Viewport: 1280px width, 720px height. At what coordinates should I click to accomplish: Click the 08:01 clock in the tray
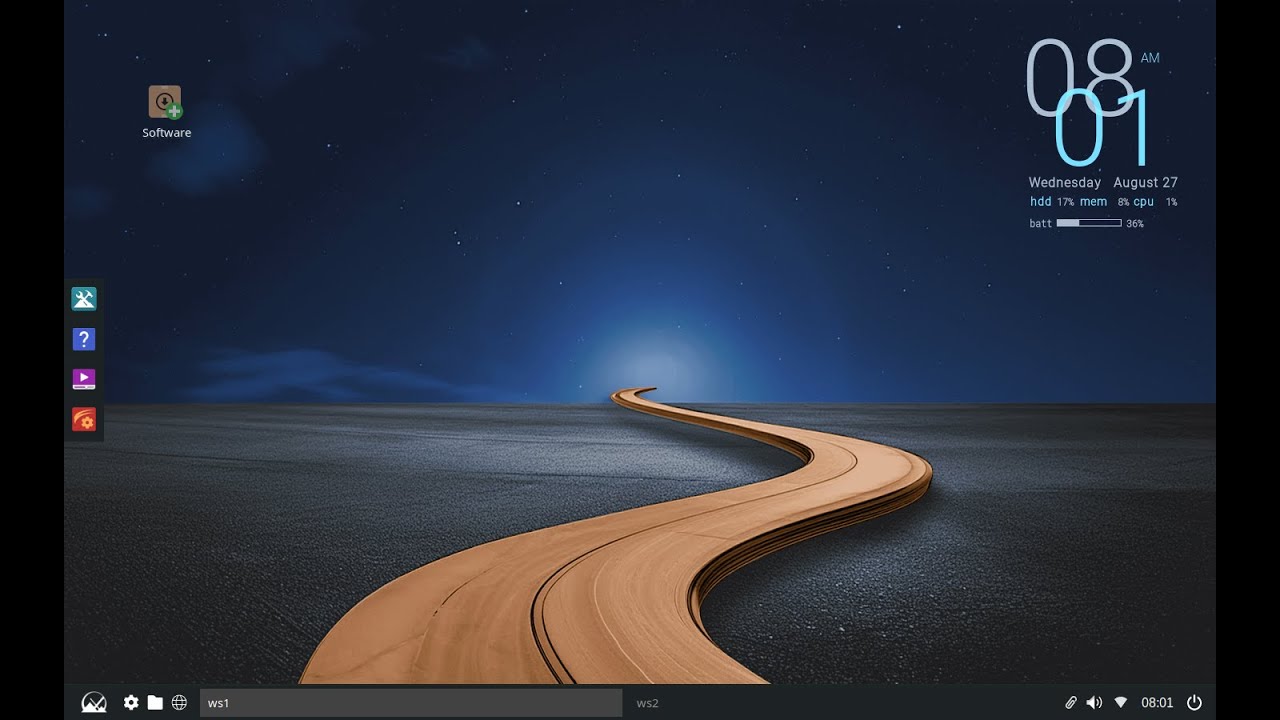coord(1158,702)
